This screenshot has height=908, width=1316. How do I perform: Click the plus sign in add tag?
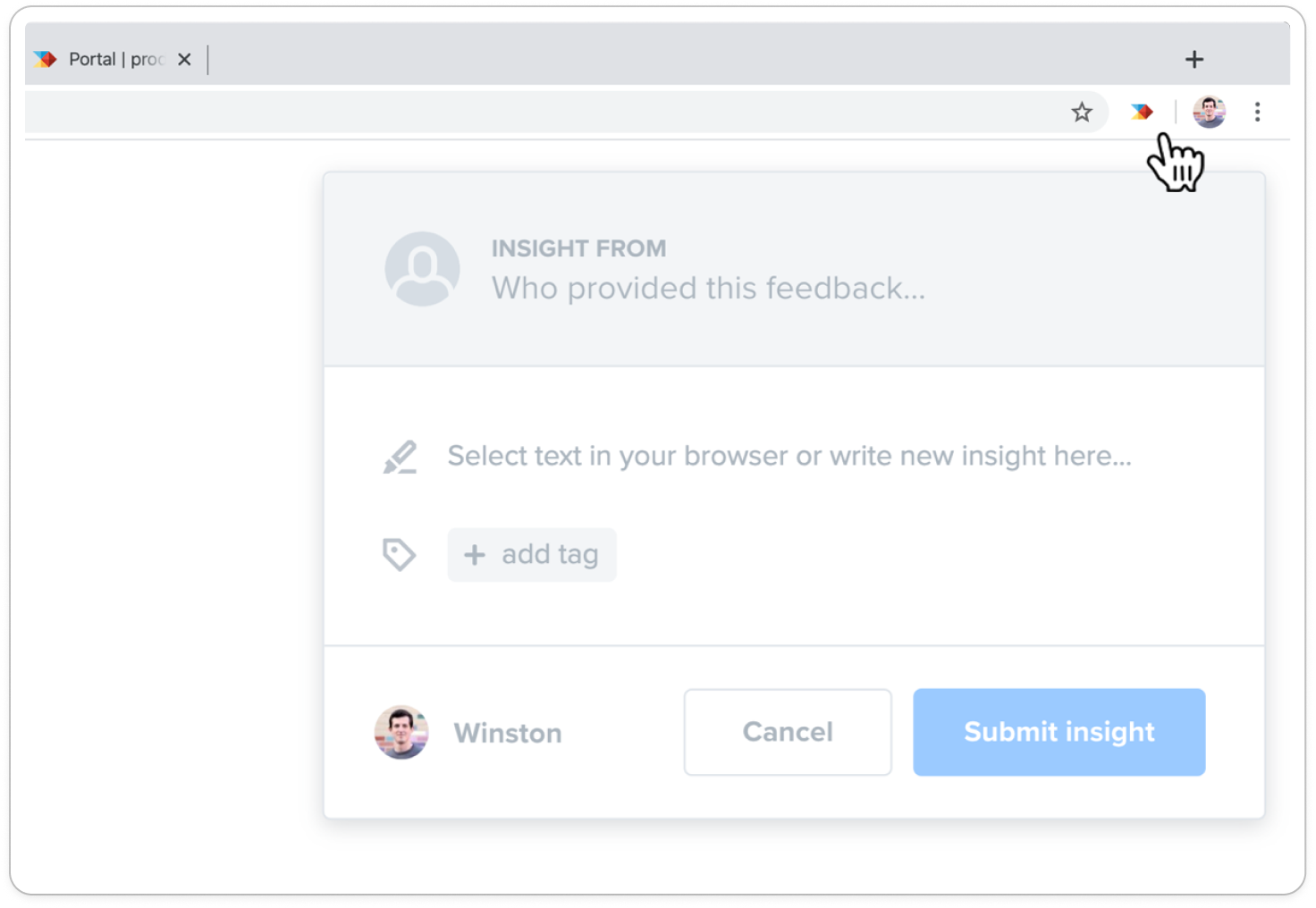(x=474, y=555)
